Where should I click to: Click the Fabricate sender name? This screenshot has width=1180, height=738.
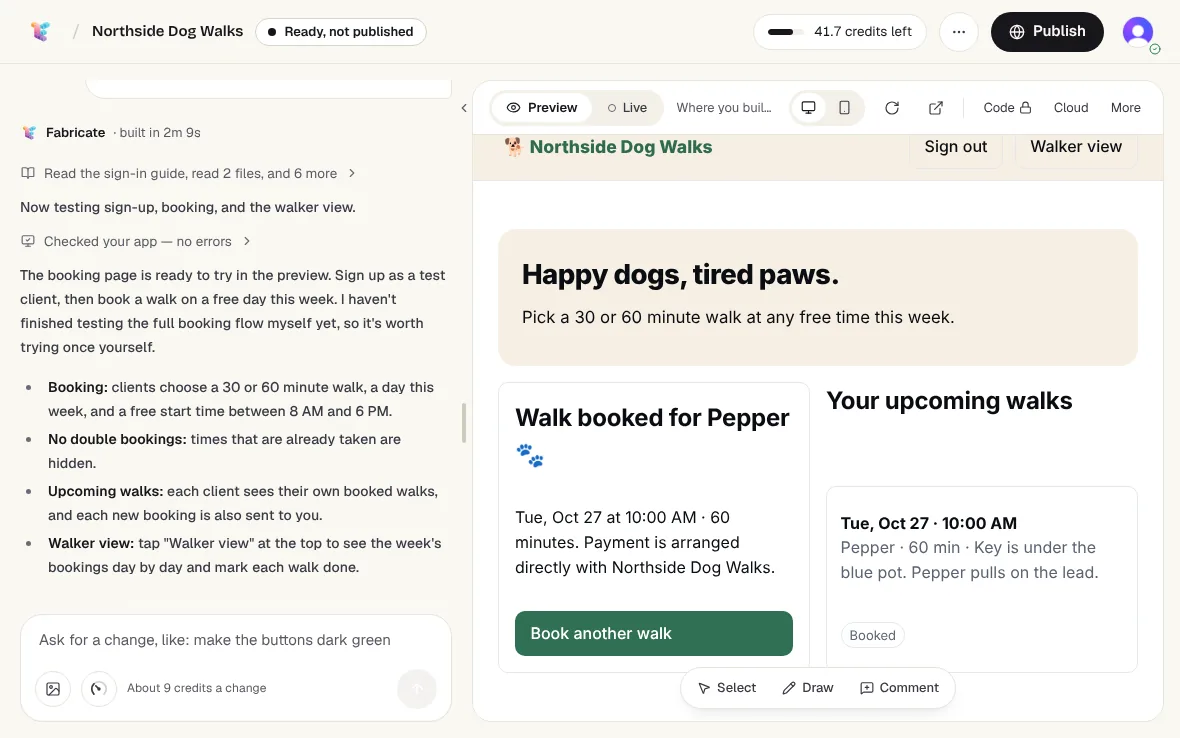click(x=75, y=132)
